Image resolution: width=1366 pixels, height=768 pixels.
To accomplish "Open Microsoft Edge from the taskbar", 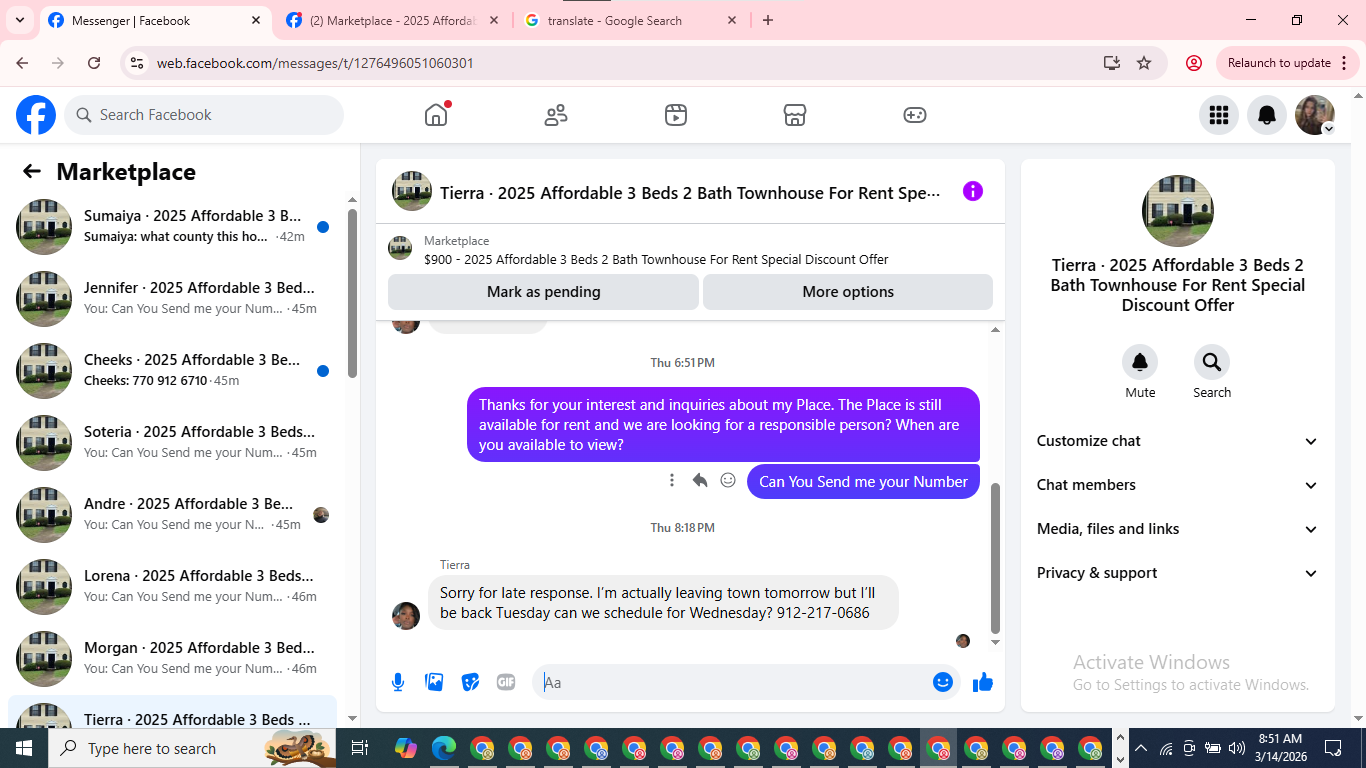I will (444, 748).
